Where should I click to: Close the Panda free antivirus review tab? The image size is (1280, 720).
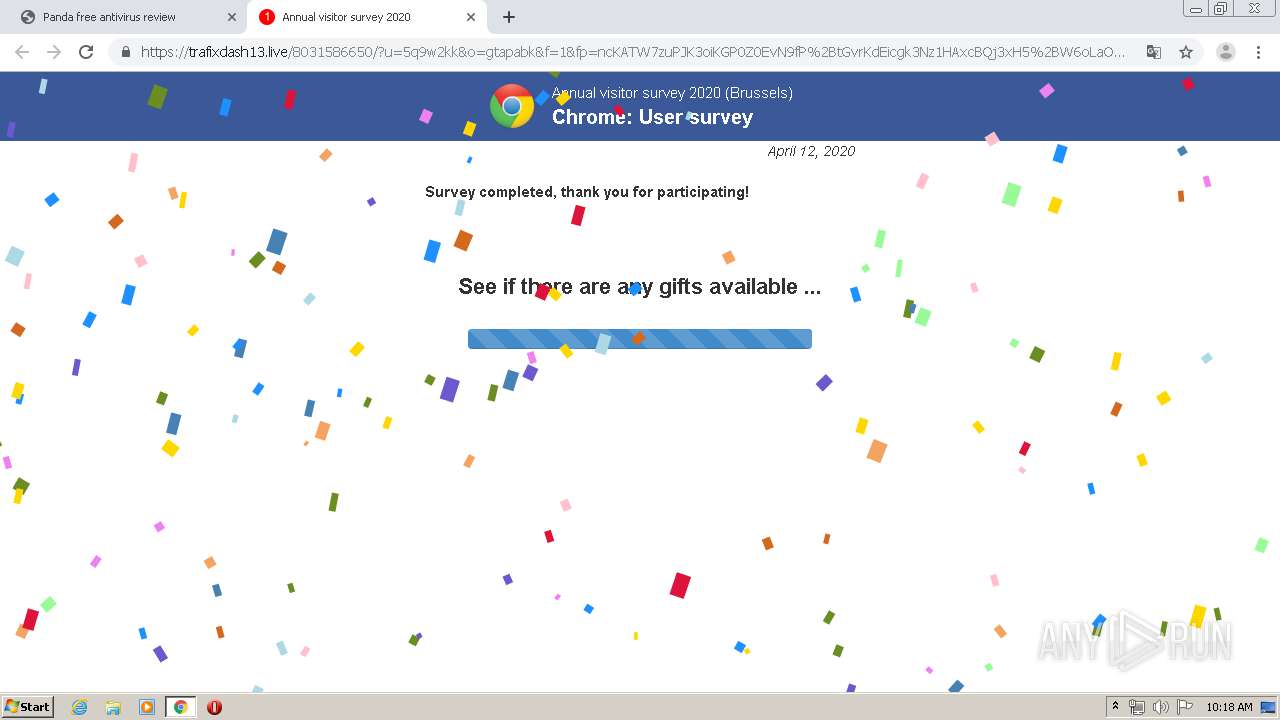(232, 17)
